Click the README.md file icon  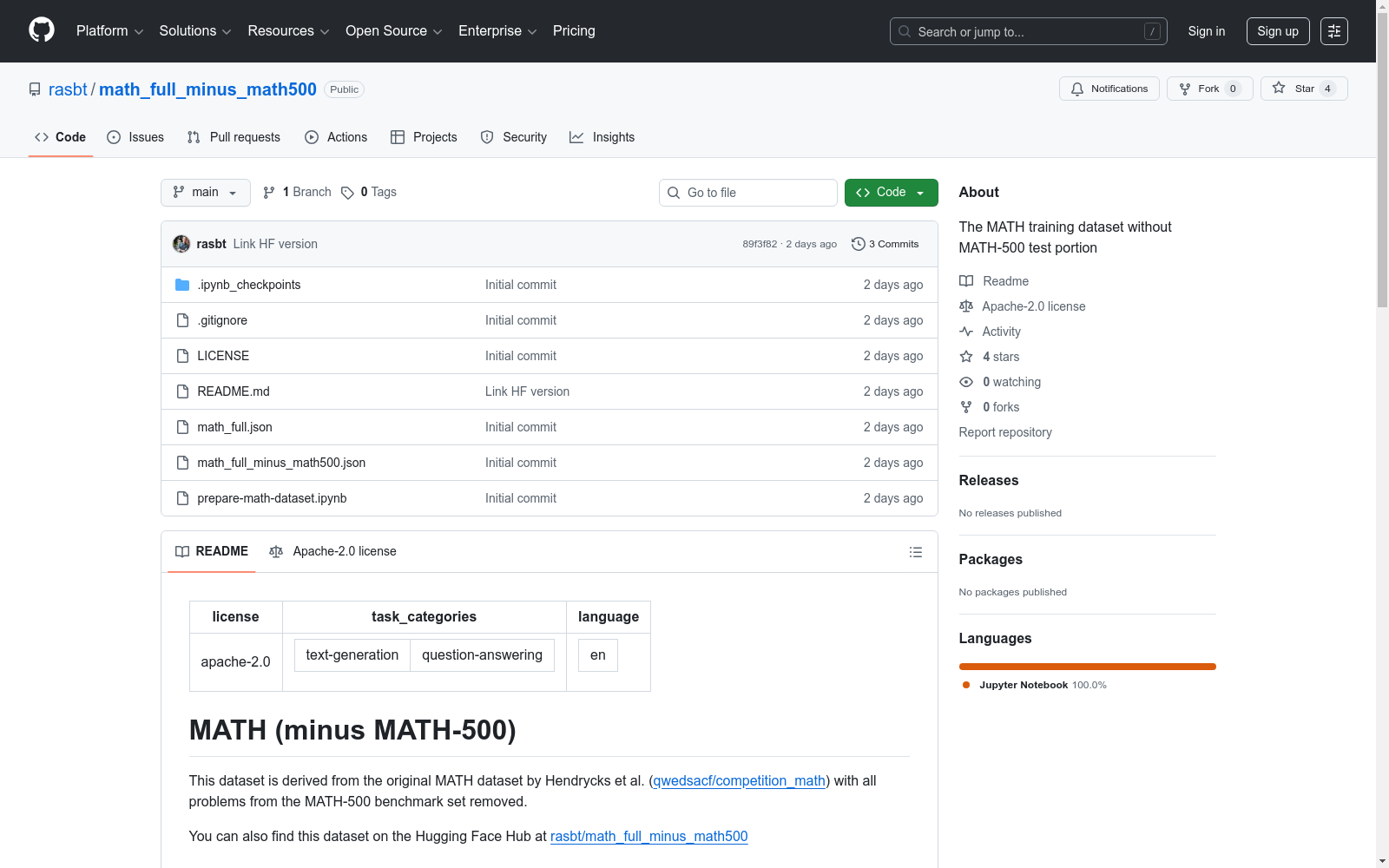click(x=182, y=391)
